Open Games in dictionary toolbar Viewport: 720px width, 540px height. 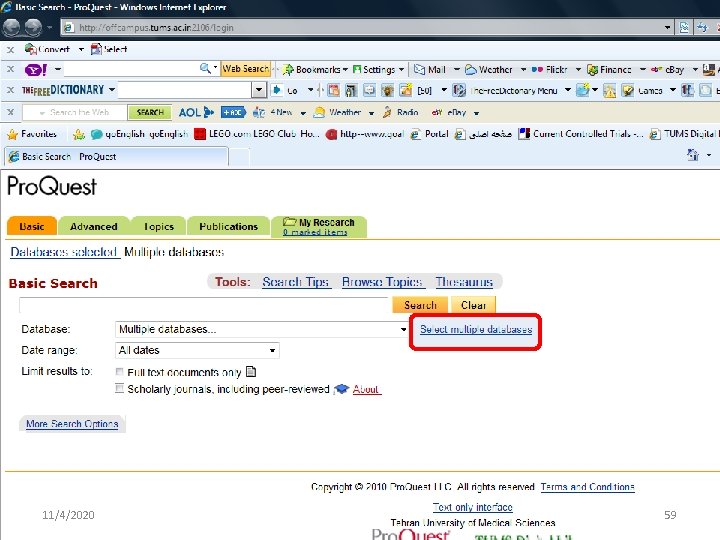click(x=642, y=90)
